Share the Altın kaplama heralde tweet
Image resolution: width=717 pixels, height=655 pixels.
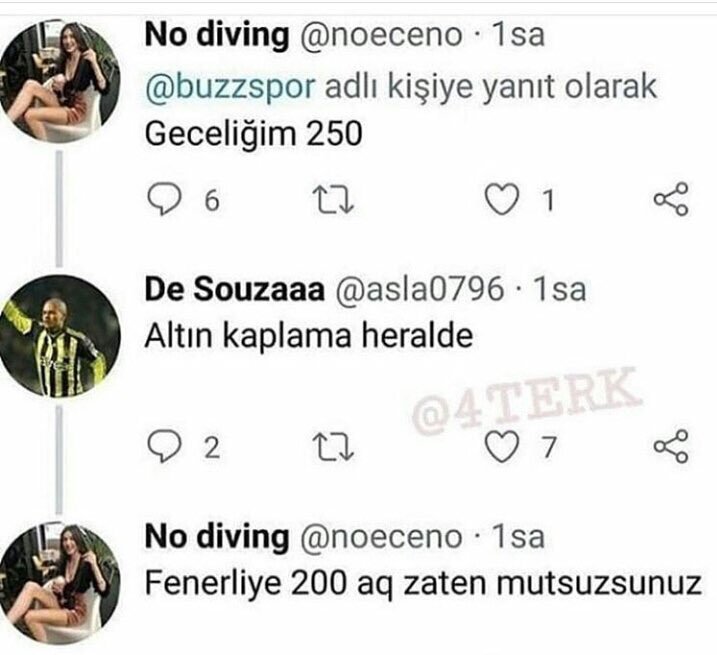pos(670,446)
